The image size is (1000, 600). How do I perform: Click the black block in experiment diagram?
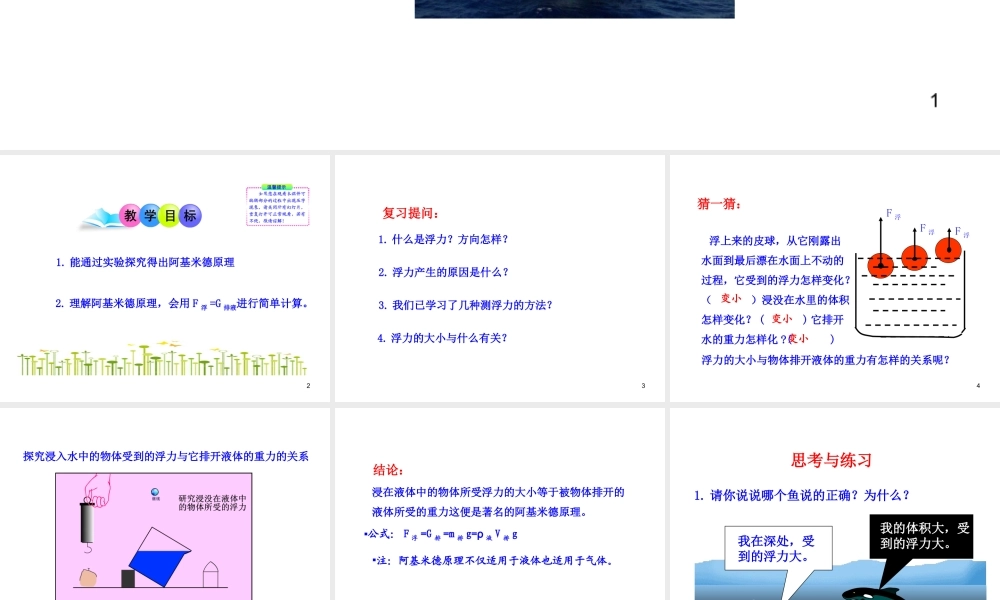(x=128, y=578)
